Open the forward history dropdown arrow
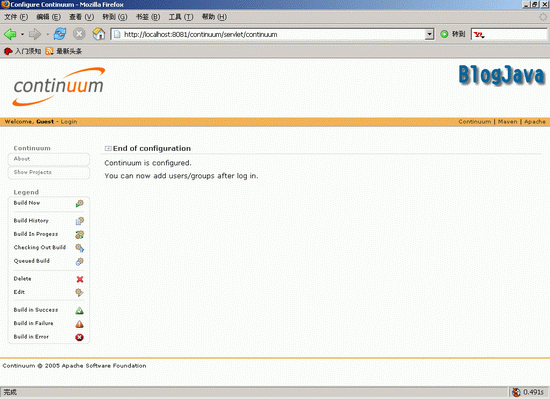 [x=47, y=34]
